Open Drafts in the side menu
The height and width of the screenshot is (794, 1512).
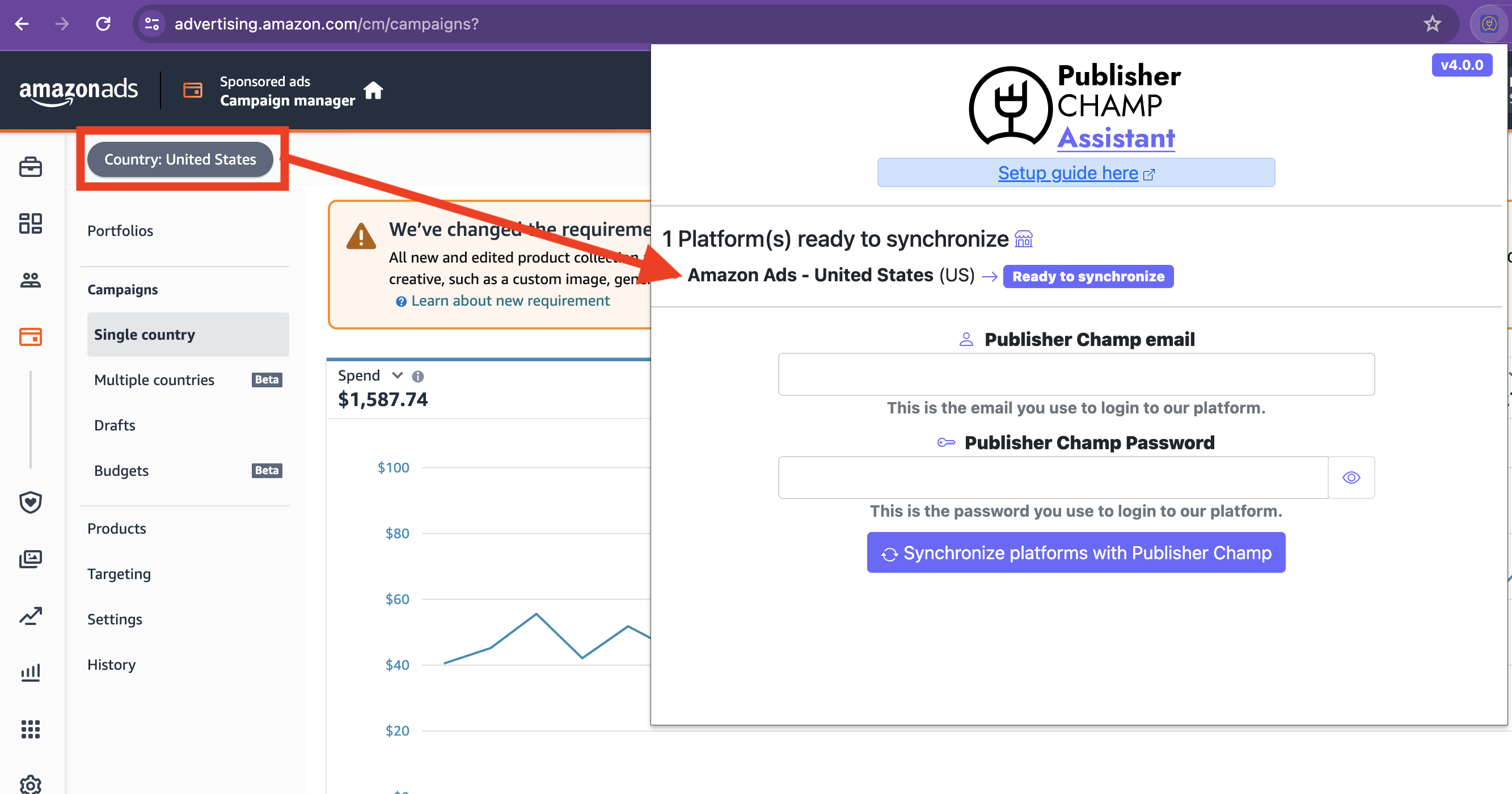tap(115, 425)
